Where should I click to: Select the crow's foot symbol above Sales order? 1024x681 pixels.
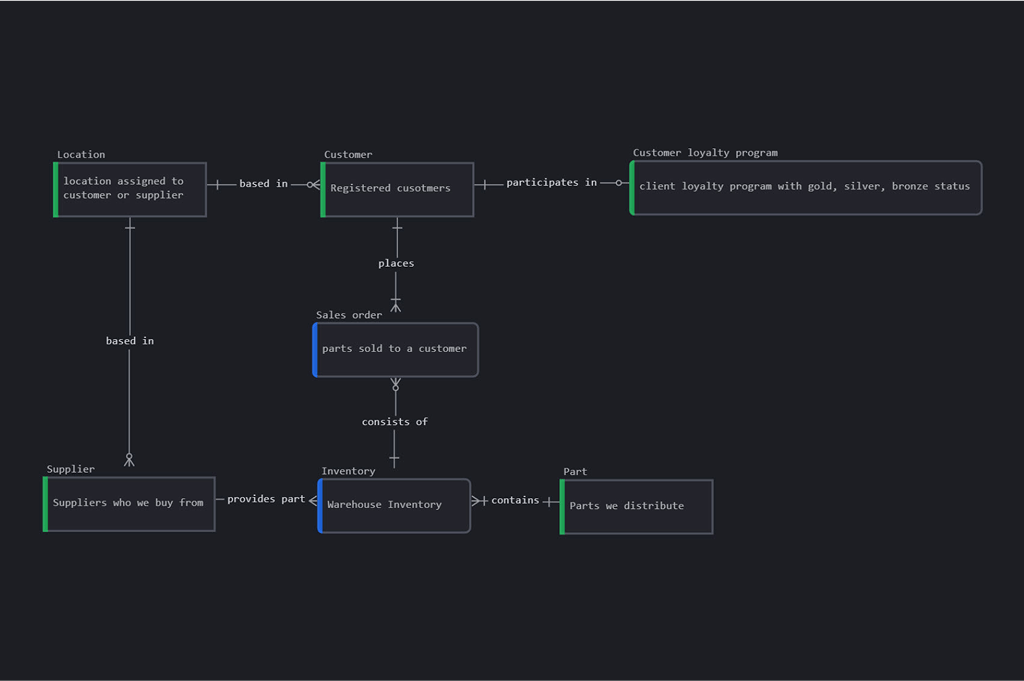coord(395,305)
